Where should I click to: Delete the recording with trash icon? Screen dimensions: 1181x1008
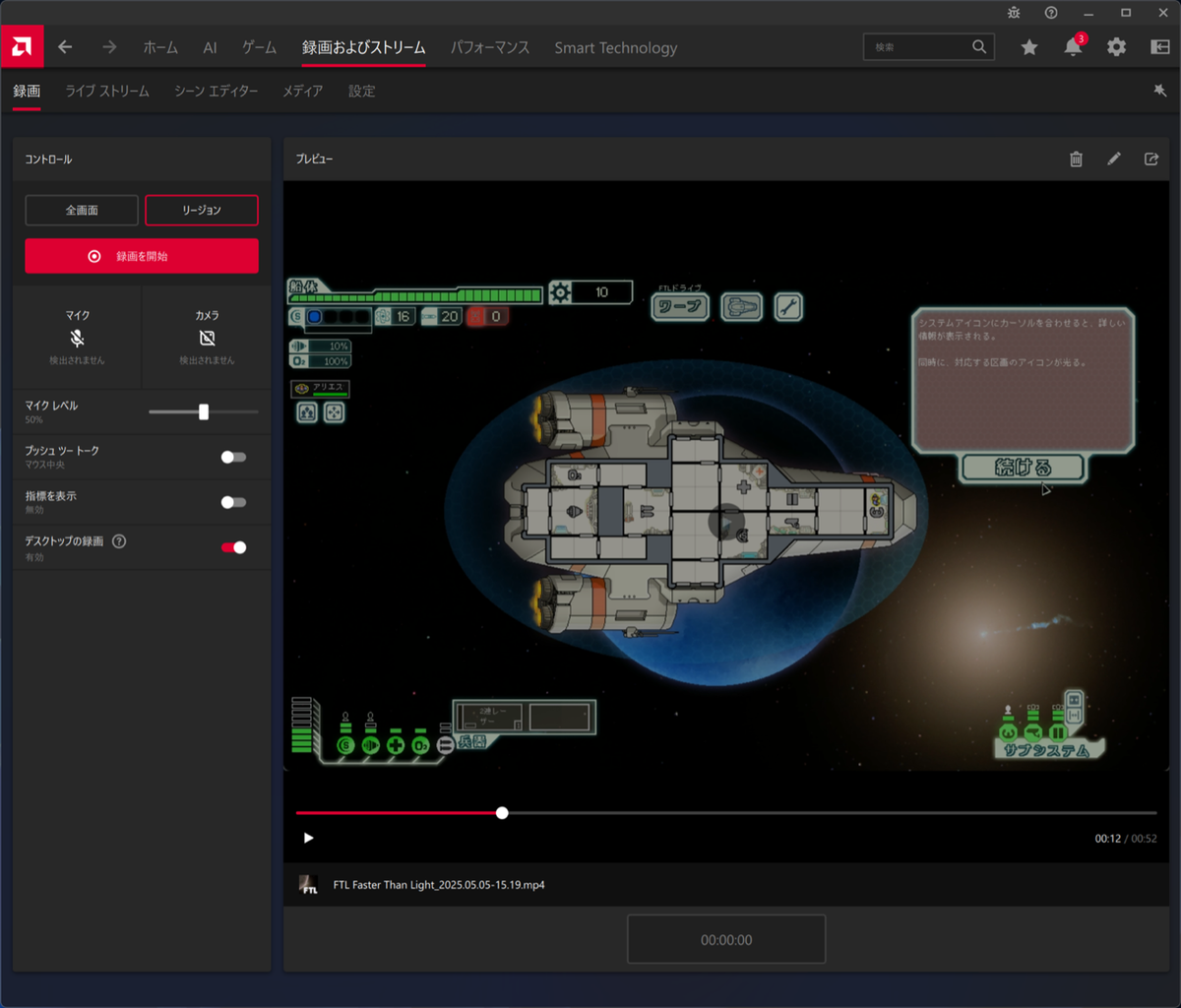(1076, 158)
